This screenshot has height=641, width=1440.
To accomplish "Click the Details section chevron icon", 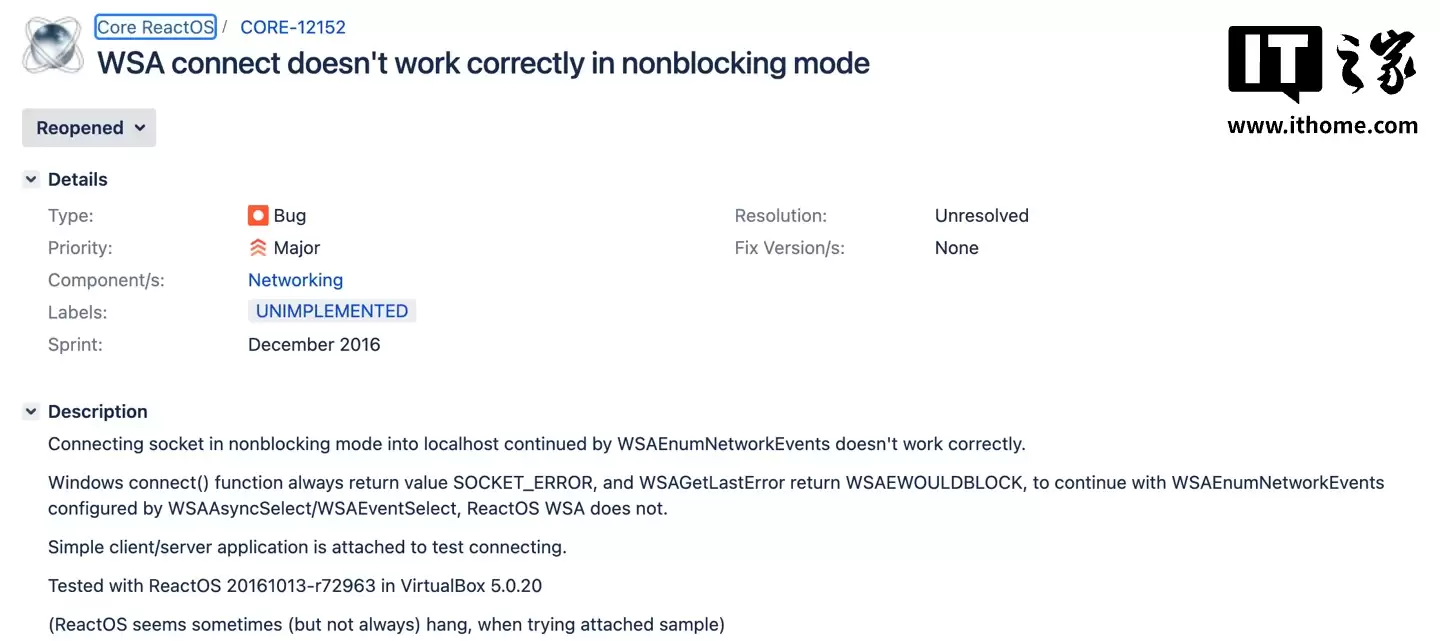I will click(x=30, y=178).
